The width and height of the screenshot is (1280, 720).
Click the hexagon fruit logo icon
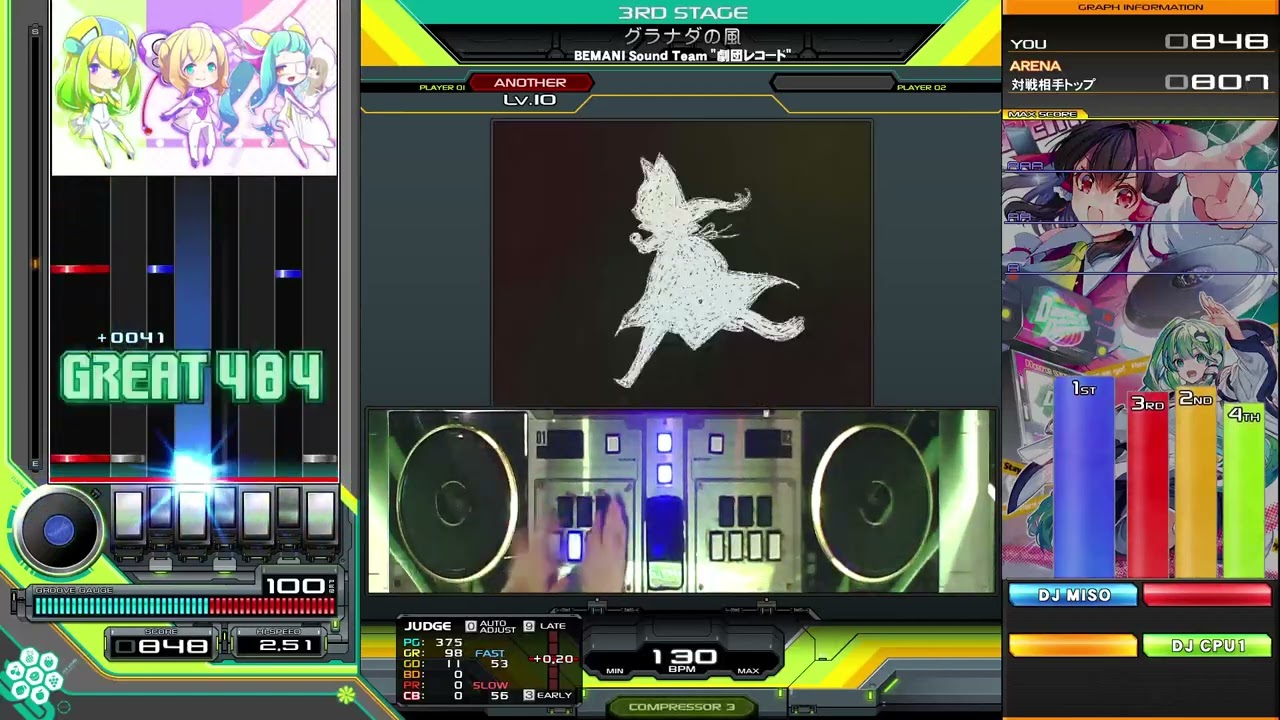(33, 676)
